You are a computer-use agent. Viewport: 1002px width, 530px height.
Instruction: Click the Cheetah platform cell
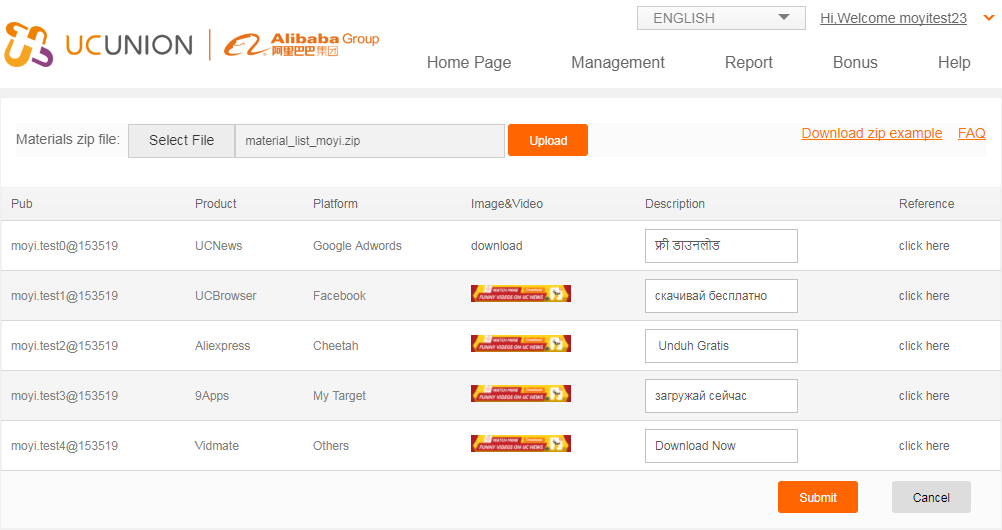pos(335,345)
